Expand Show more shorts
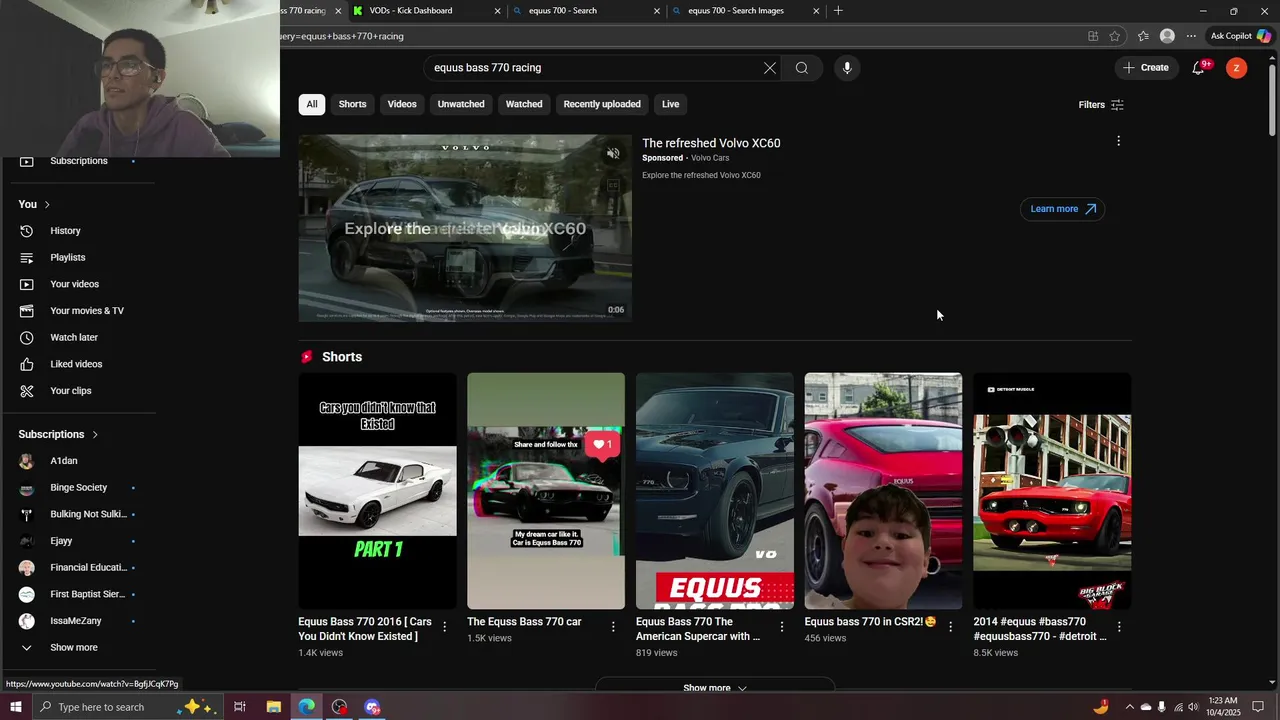1280x720 pixels. (714, 688)
